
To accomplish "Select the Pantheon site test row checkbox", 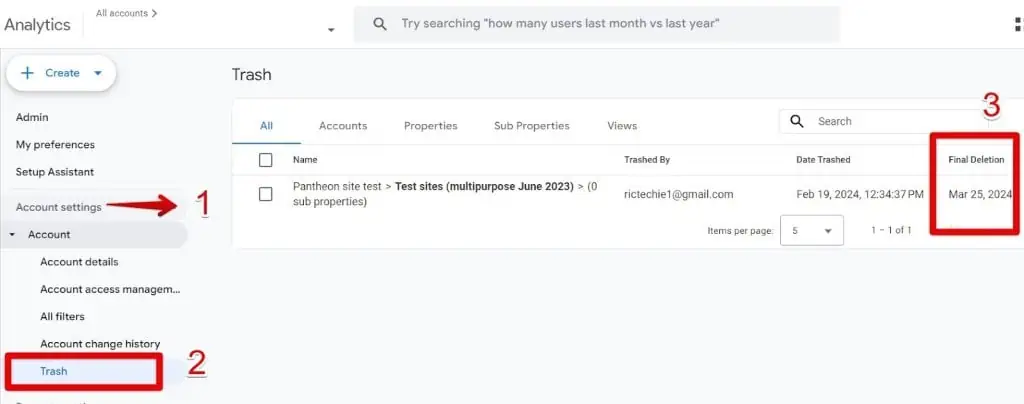I will [265, 194].
